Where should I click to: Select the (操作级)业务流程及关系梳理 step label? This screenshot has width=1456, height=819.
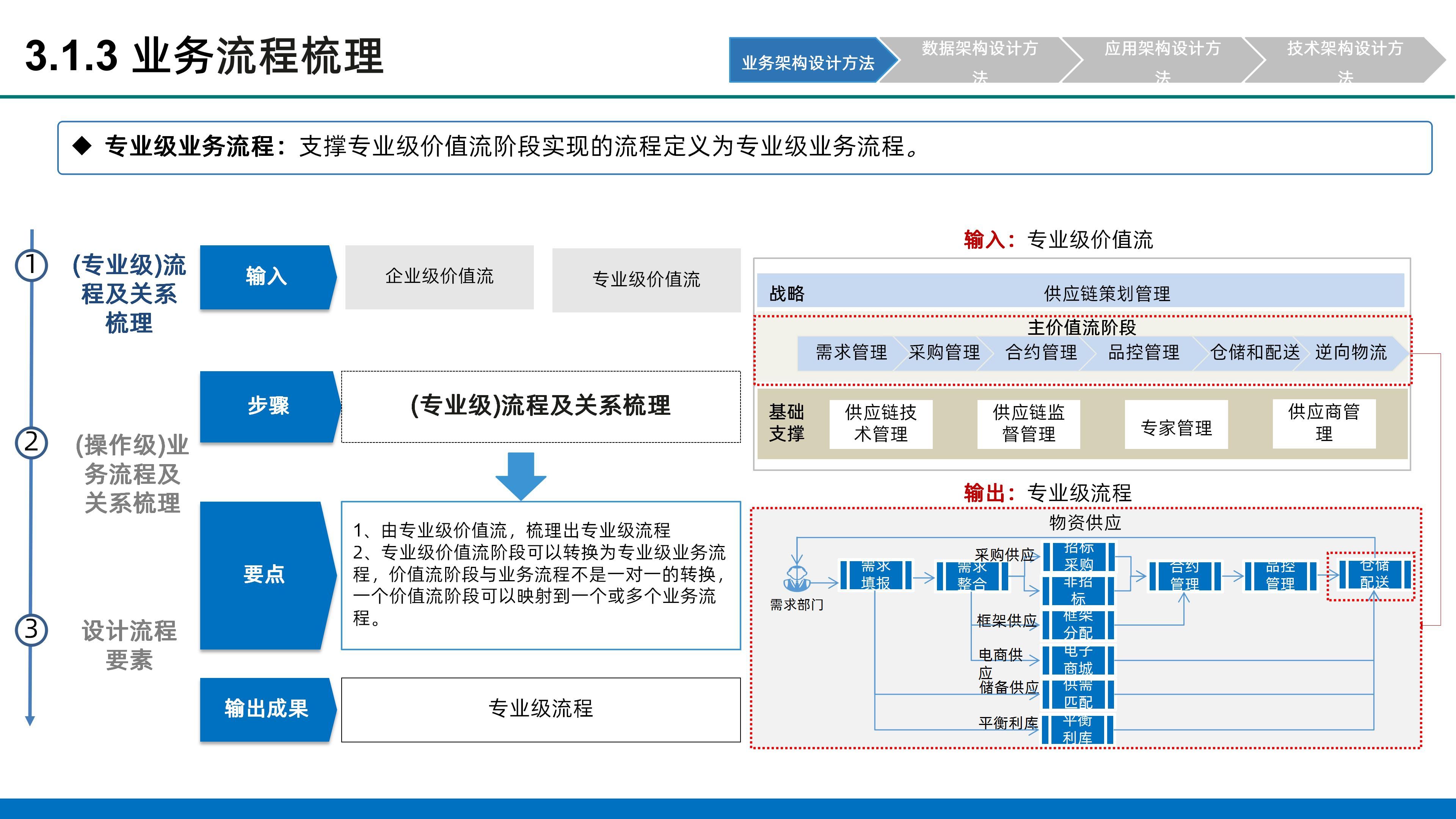(x=132, y=474)
